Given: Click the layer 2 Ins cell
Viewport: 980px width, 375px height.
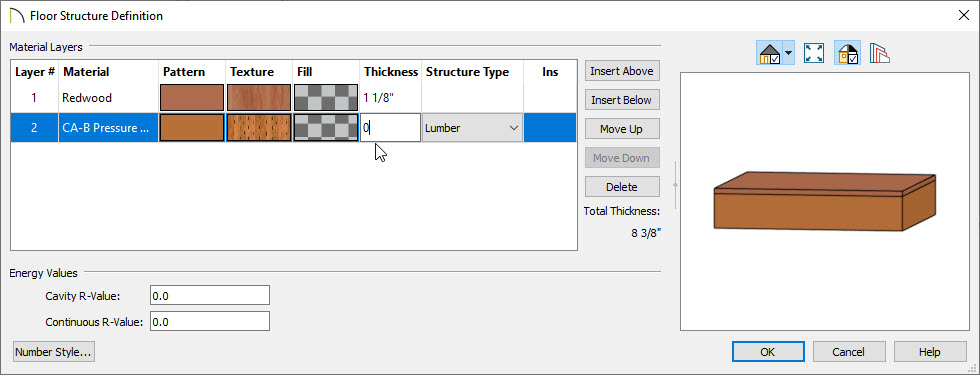Looking at the screenshot, I should 550,128.
